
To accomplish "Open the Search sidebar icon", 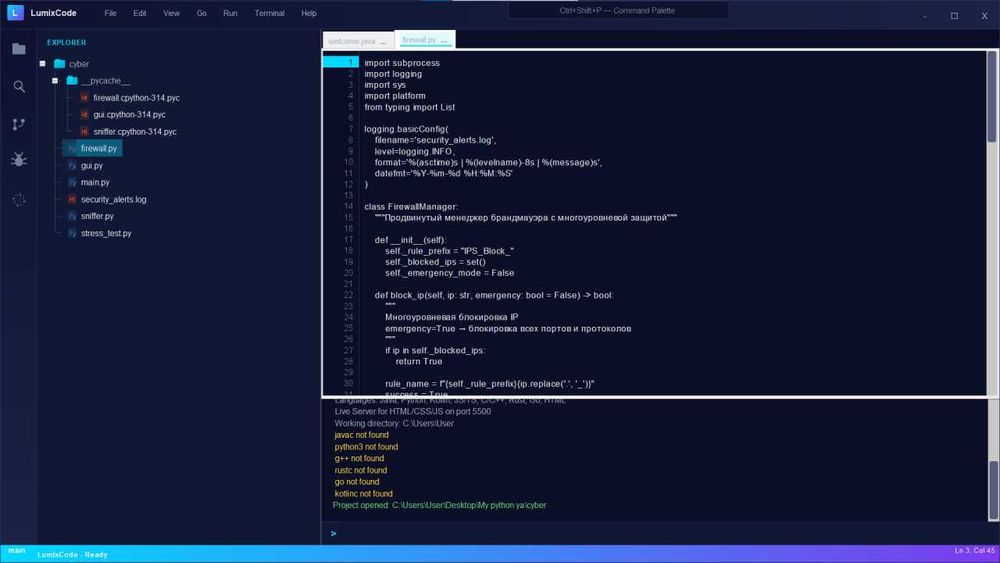I will coord(19,87).
